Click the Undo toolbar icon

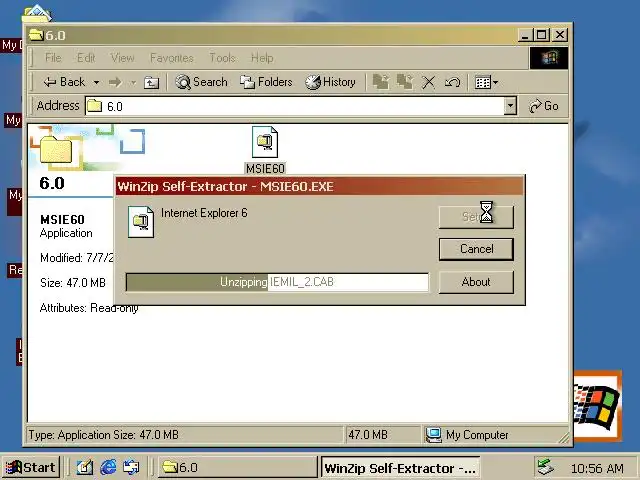point(452,82)
